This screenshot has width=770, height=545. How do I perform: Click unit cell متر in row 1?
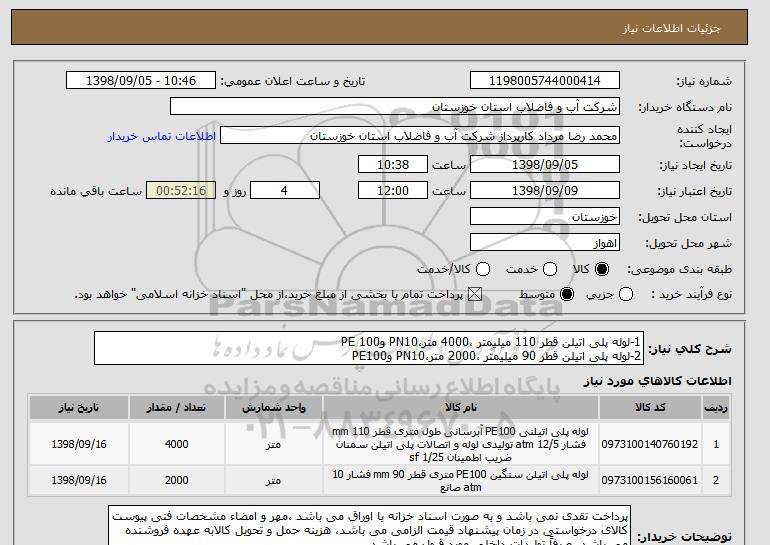pos(274,444)
